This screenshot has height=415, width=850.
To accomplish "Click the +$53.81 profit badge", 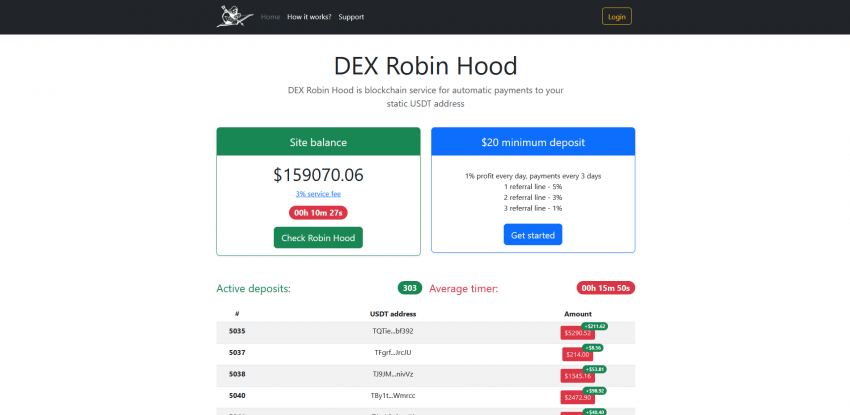I will 595,369.
